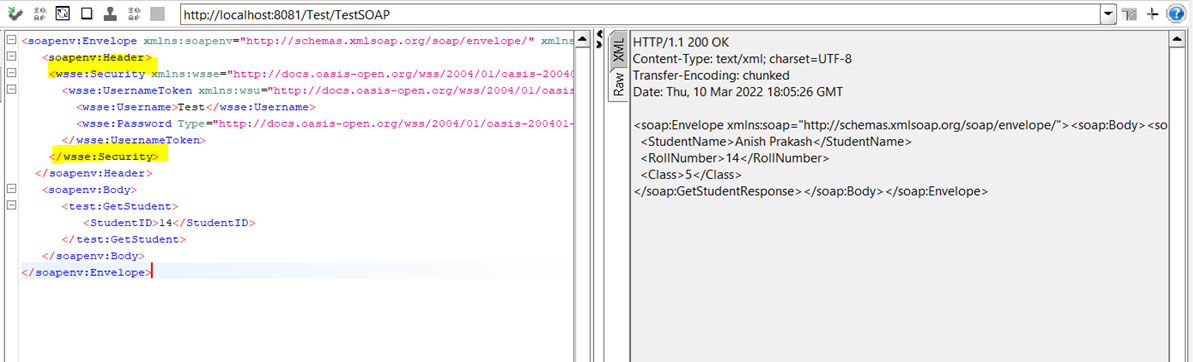Click the wsse:Password Type line
Viewport: 1193px width, 362px height.
pos(326,123)
